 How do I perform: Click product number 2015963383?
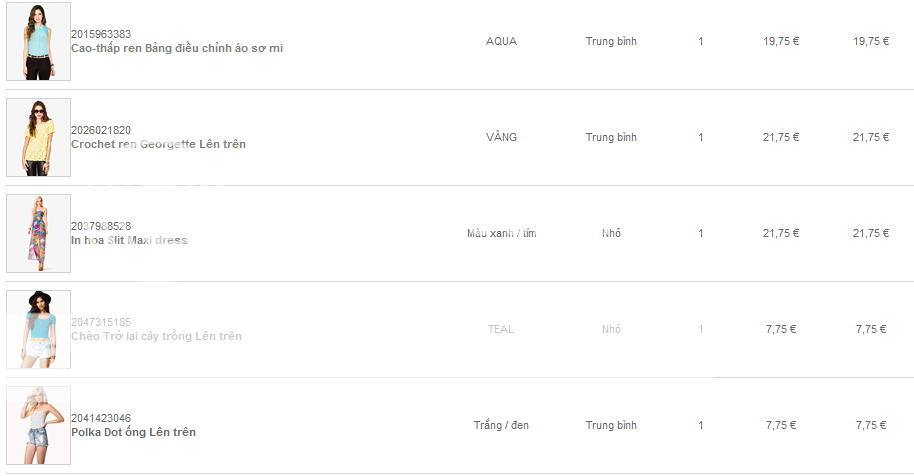(x=101, y=34)
